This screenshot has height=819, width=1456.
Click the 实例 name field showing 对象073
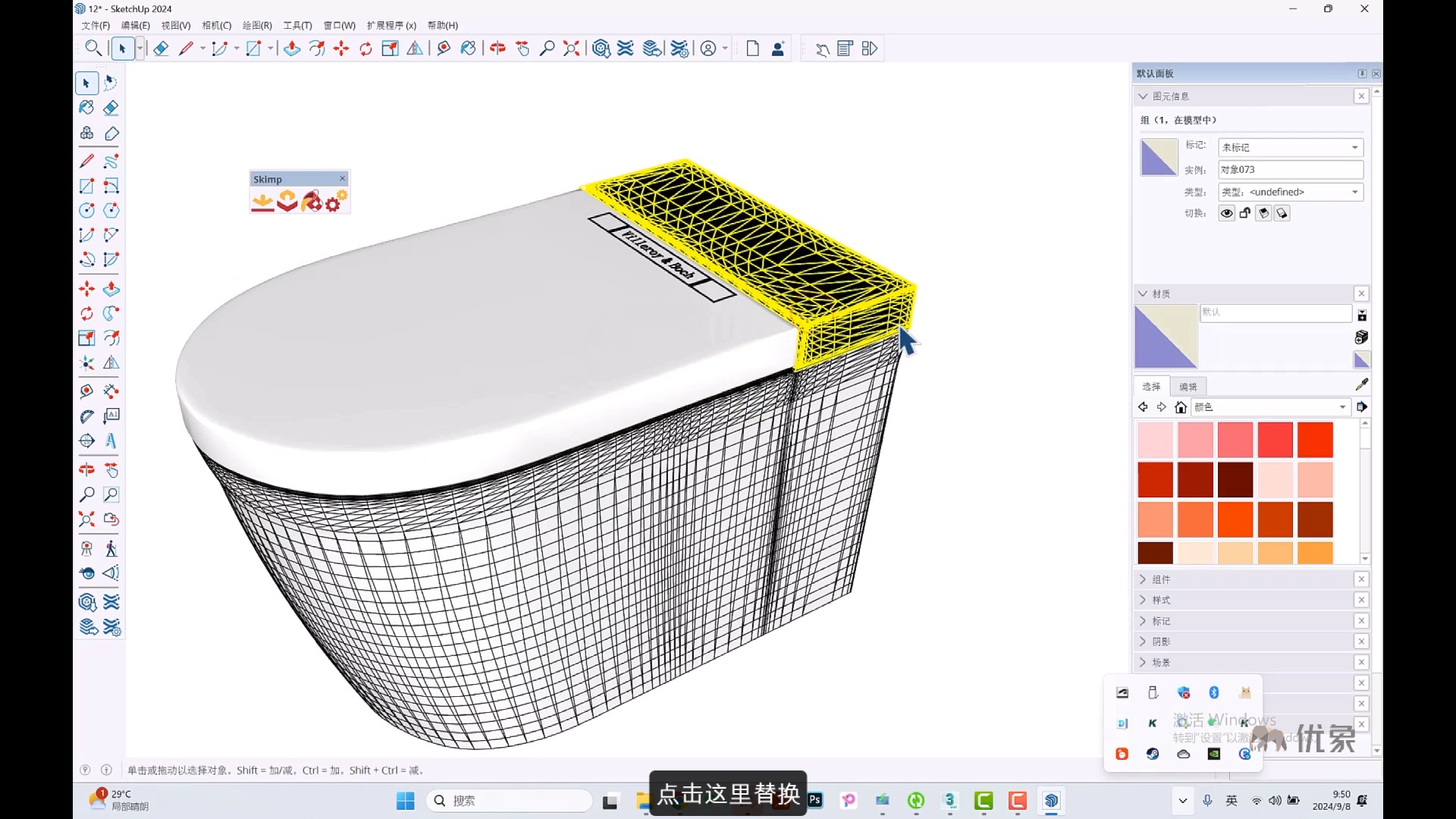click(x=1290, y=170)
